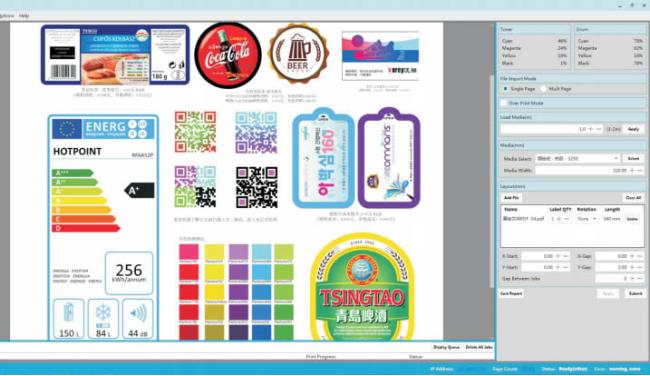
Task: Increase Y-Gap value with plus icon
Action: pos(632,267)
